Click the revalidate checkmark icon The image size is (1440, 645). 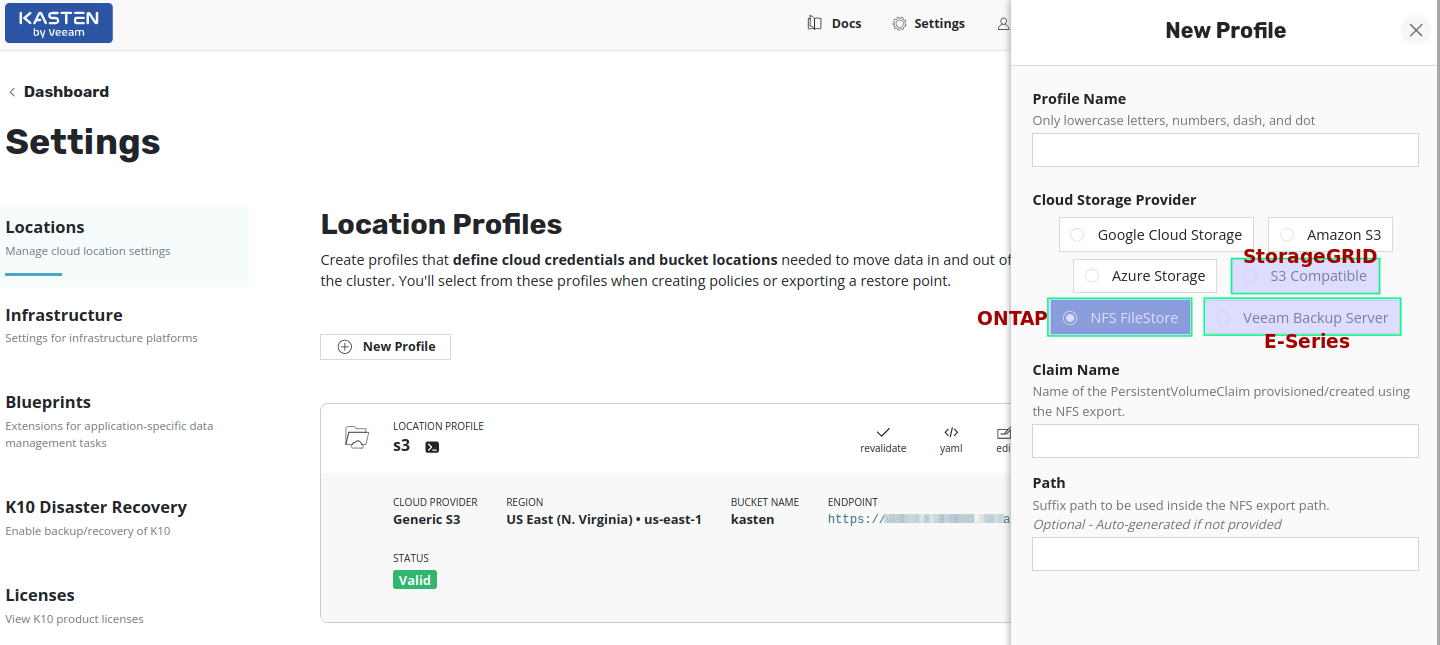tap(883, 432)
